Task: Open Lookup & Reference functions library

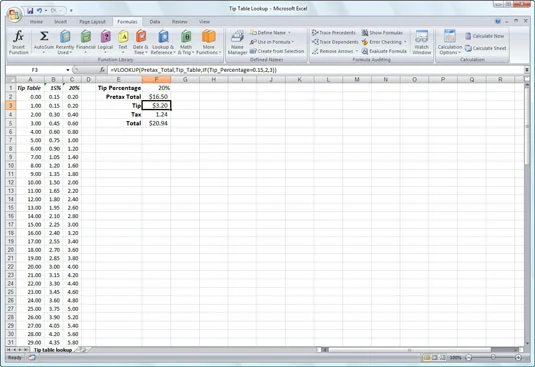Action: [163, 42]
